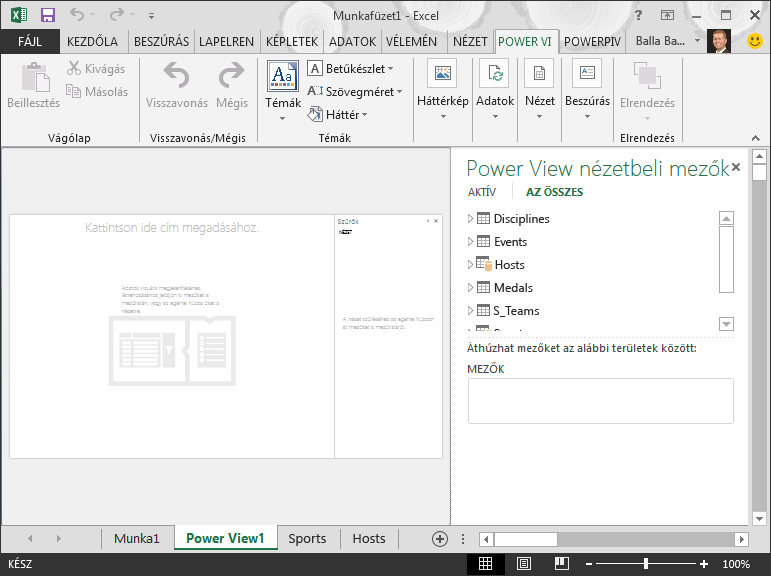The width and height of the screenshot is (771, 576).
Task: Switch to the ADATOK ribbon tab
Action: (352, 41)
